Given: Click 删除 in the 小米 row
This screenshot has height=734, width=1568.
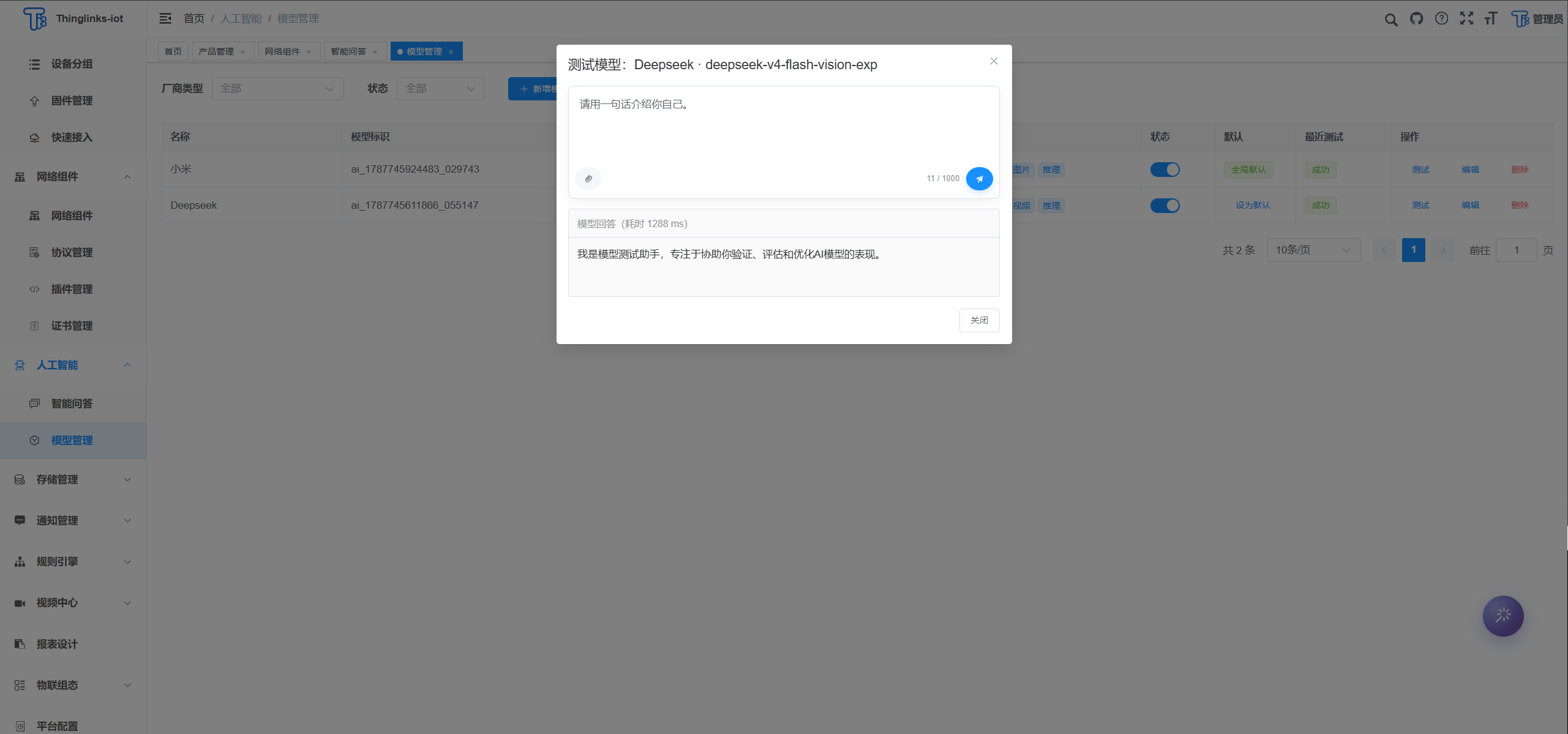Looking at the screenshot, I should (1520, 170).
